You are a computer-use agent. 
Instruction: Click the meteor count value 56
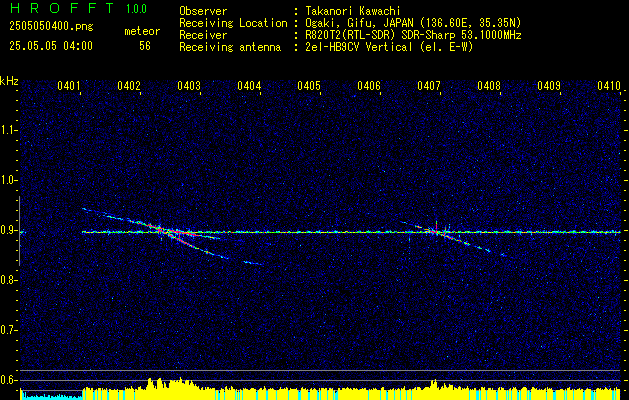point(145,46)
